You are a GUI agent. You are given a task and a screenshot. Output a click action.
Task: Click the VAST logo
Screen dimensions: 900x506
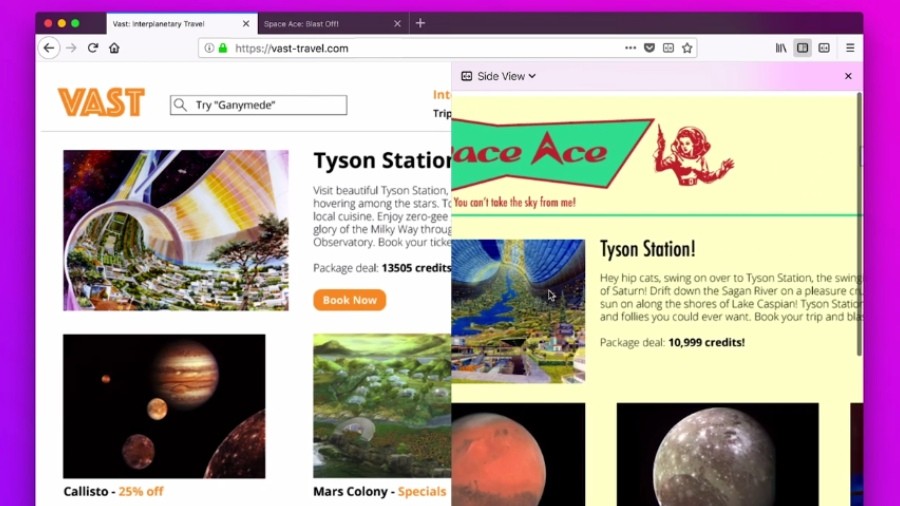click(101, 102)
